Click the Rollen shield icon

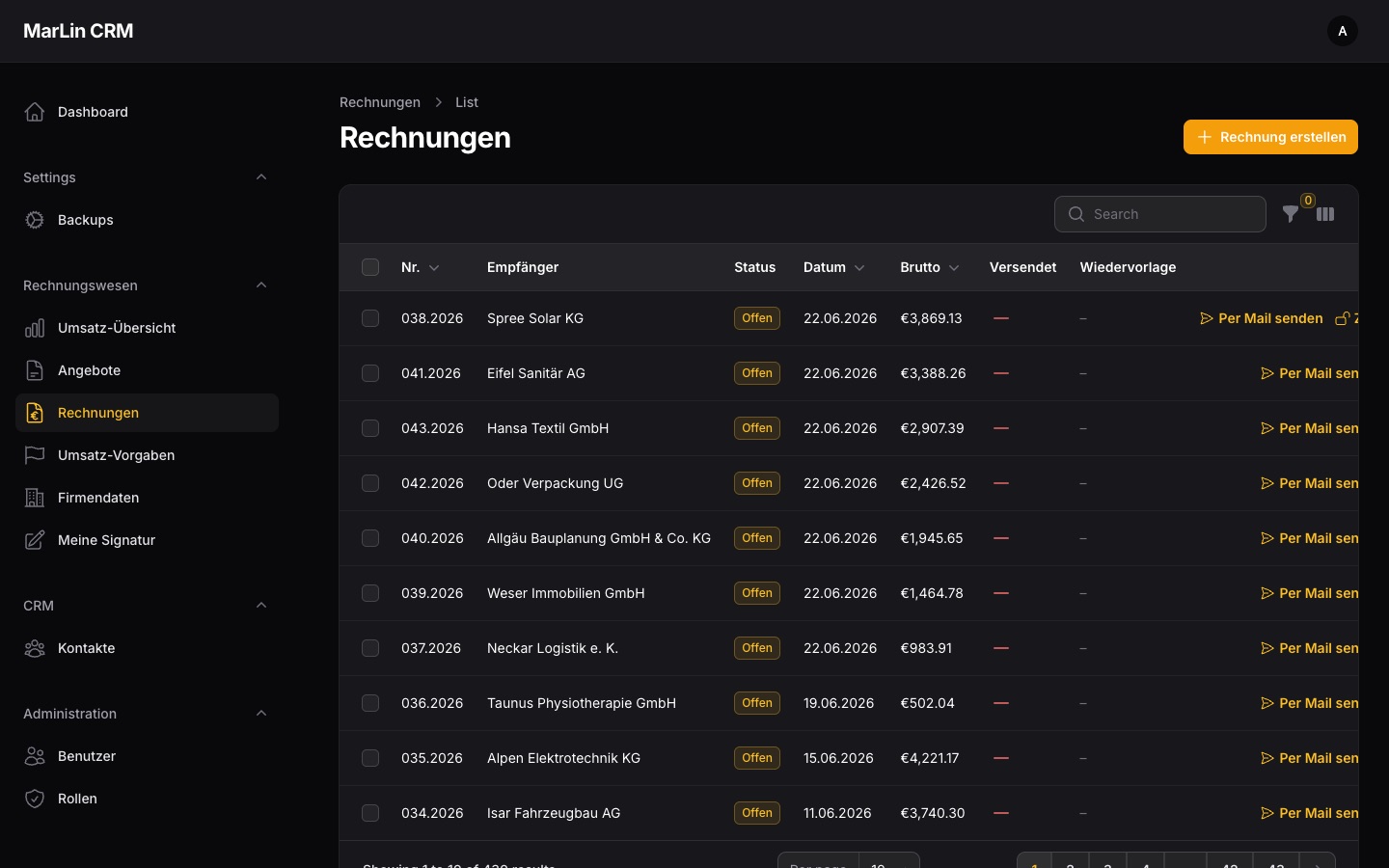[35, 799]
